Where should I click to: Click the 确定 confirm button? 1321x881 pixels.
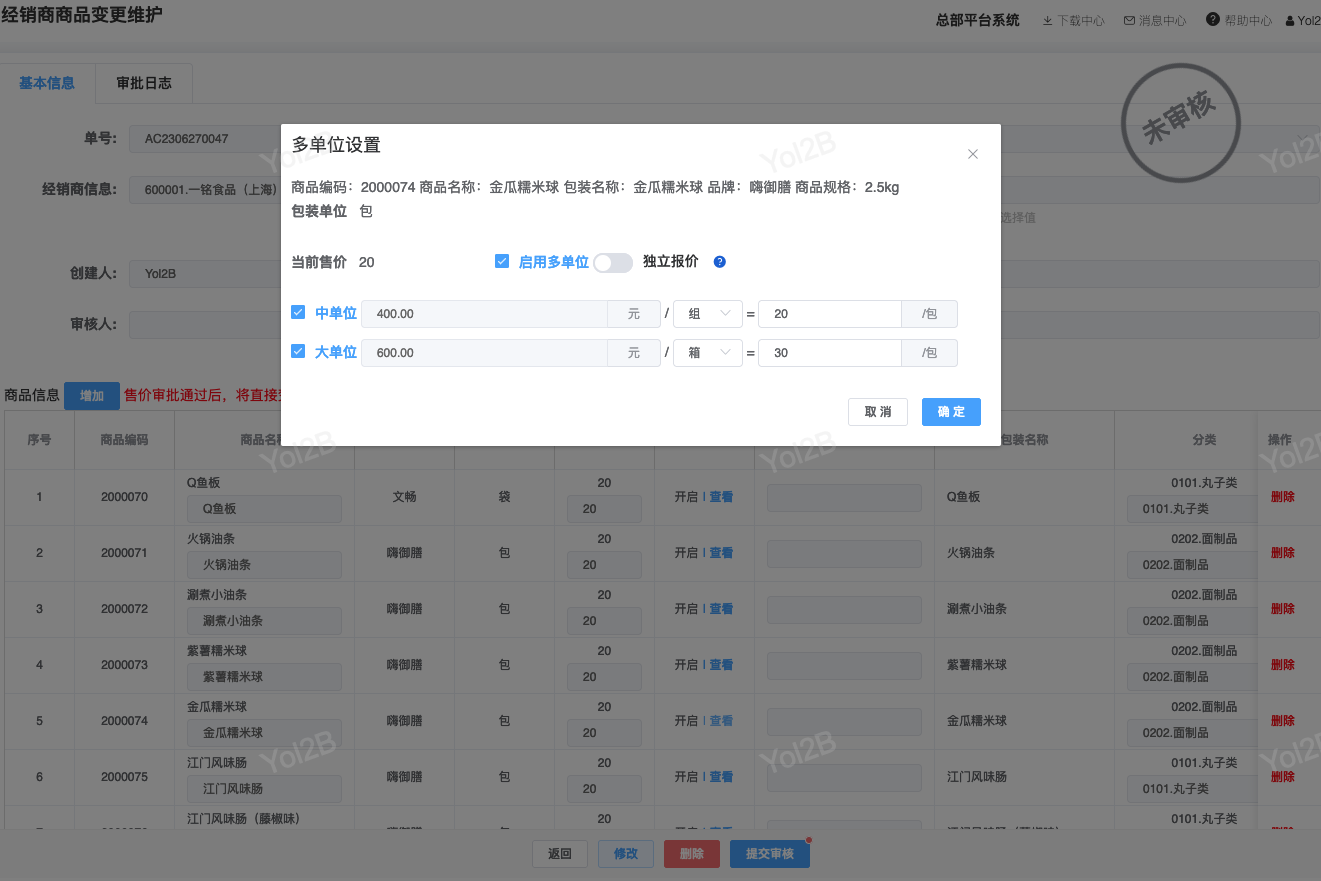click(951, 412)
